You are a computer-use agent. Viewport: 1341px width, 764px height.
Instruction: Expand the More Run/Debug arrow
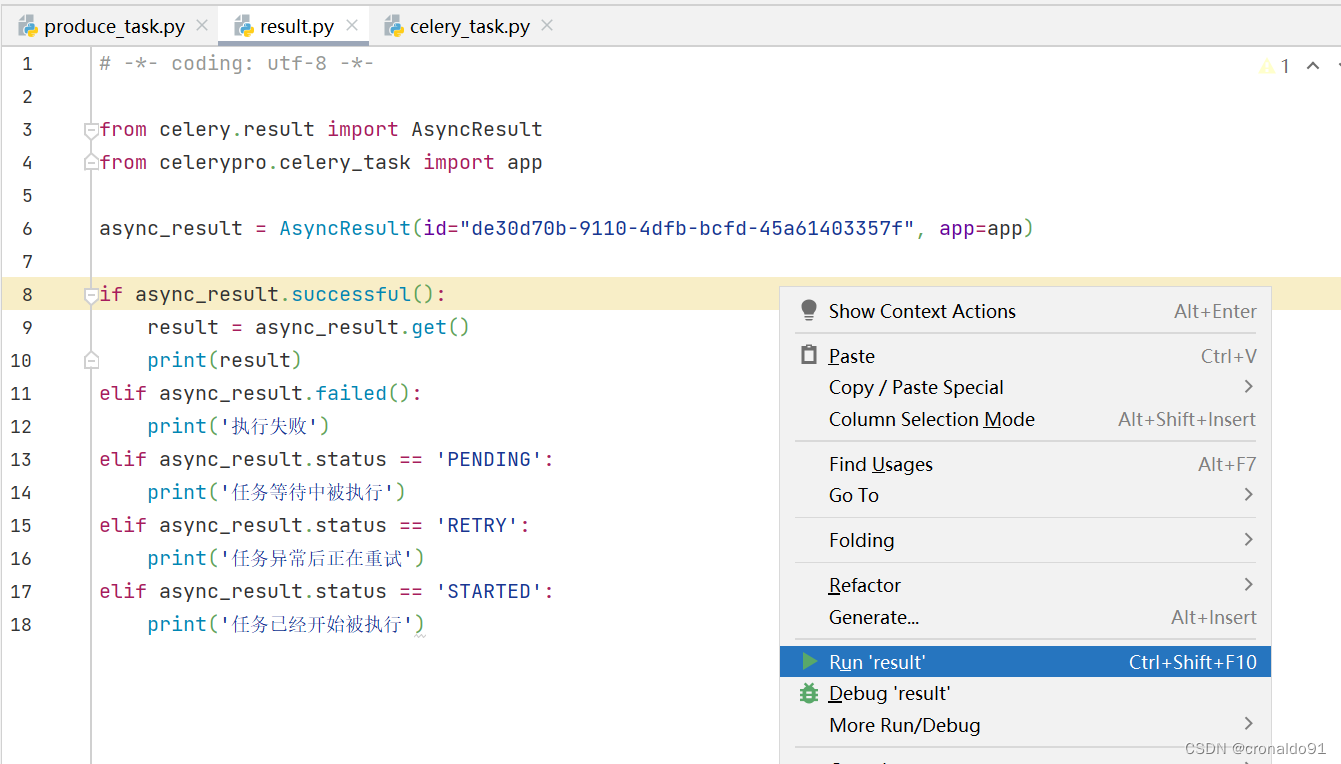(x=1248, y=723)
